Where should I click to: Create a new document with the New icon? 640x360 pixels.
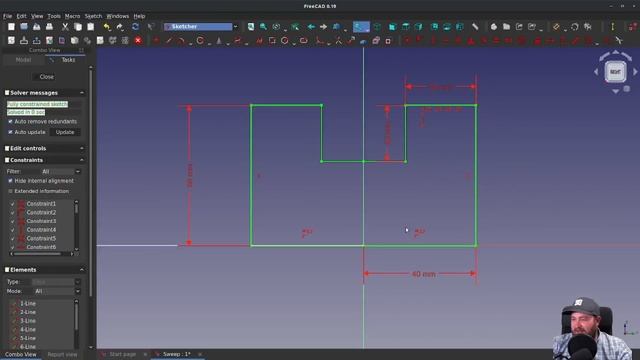pos(11,27)
